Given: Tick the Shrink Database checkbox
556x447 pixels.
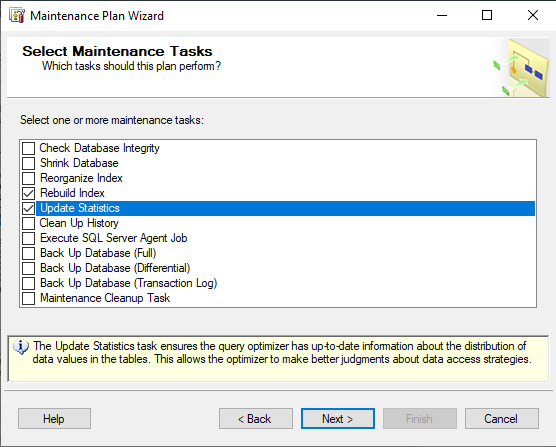Looking at the screenshot, I should tap(29, 163).
